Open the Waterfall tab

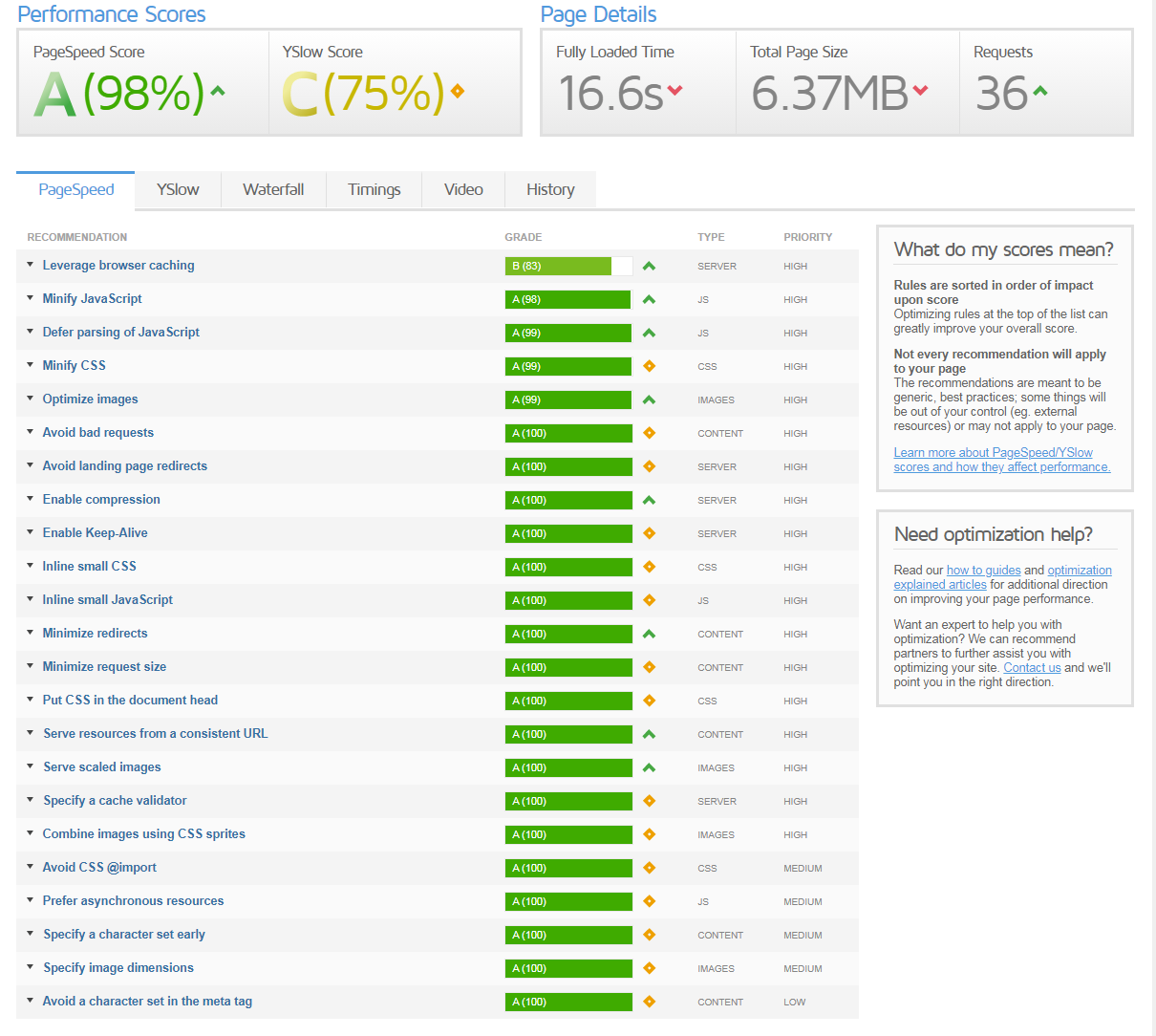point(273,189)
